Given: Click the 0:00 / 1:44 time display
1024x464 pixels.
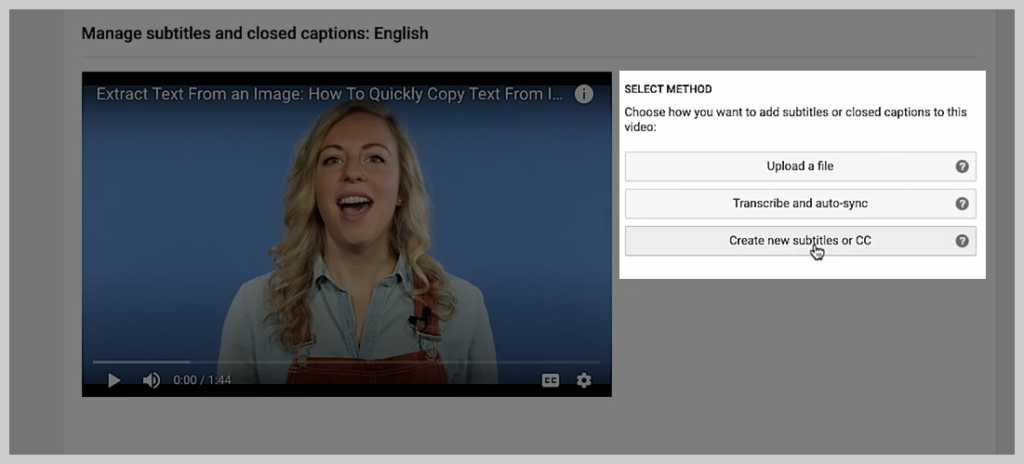Looking at the screenshot, I should [202, 380].
